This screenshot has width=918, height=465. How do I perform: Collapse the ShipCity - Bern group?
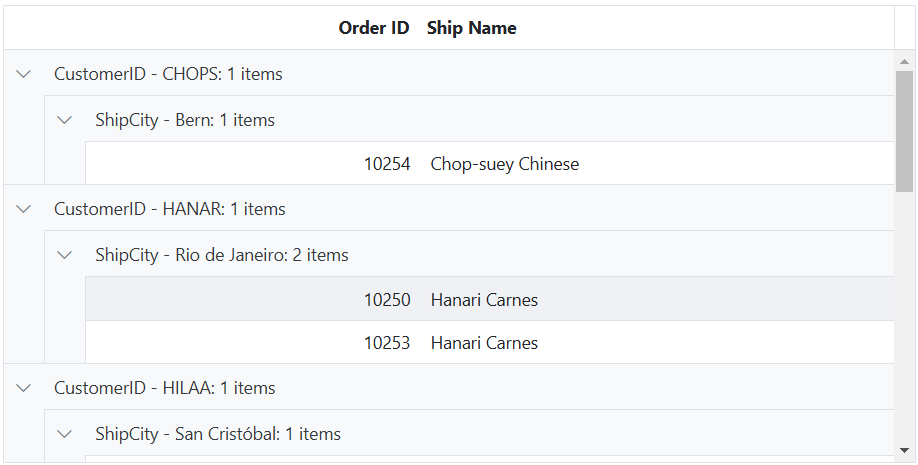(x=64, y=120)
